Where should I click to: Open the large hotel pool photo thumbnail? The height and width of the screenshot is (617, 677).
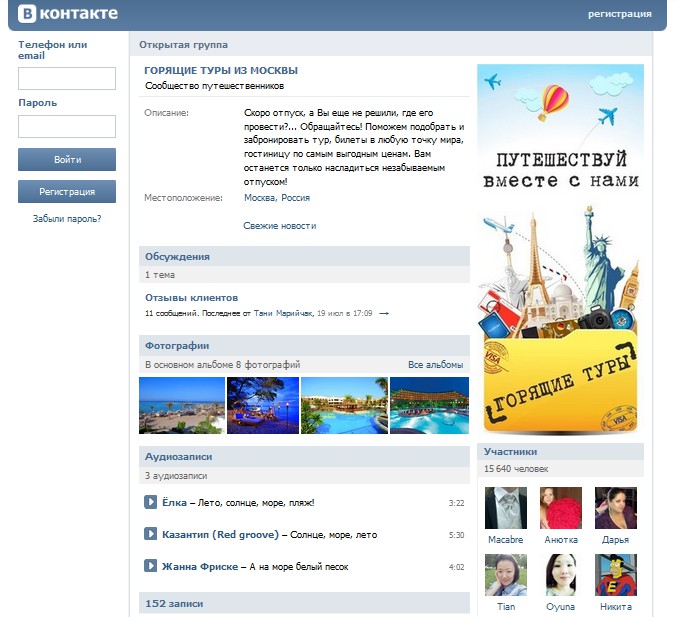(429, 405)
